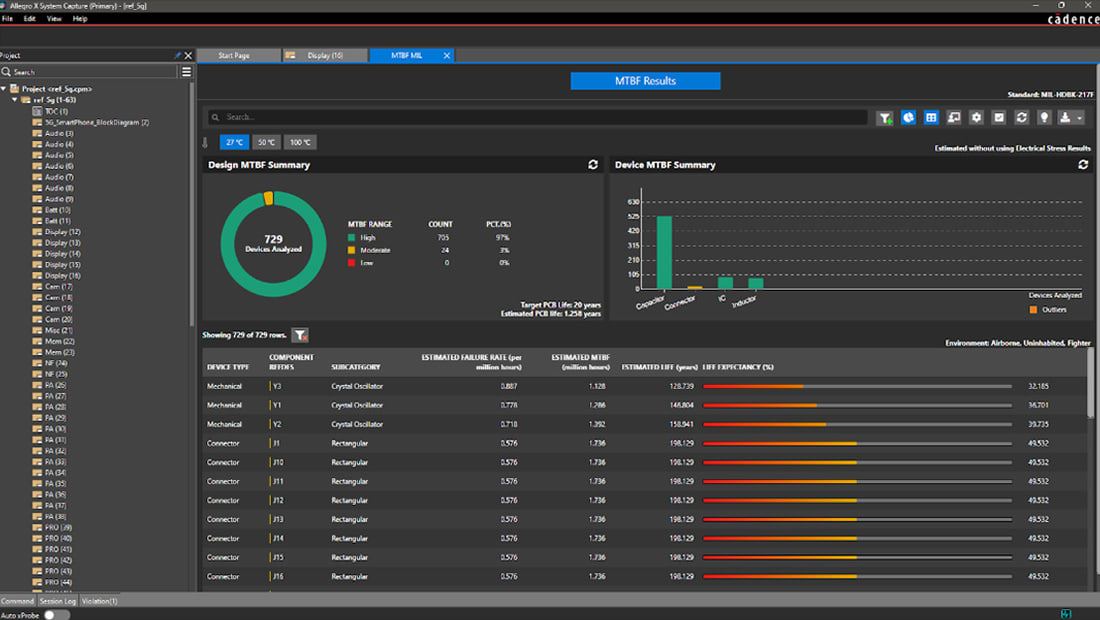Click the results table vertical scrollbar
The width and height of the screenshot is (1100, 620).
(1091, 384)
